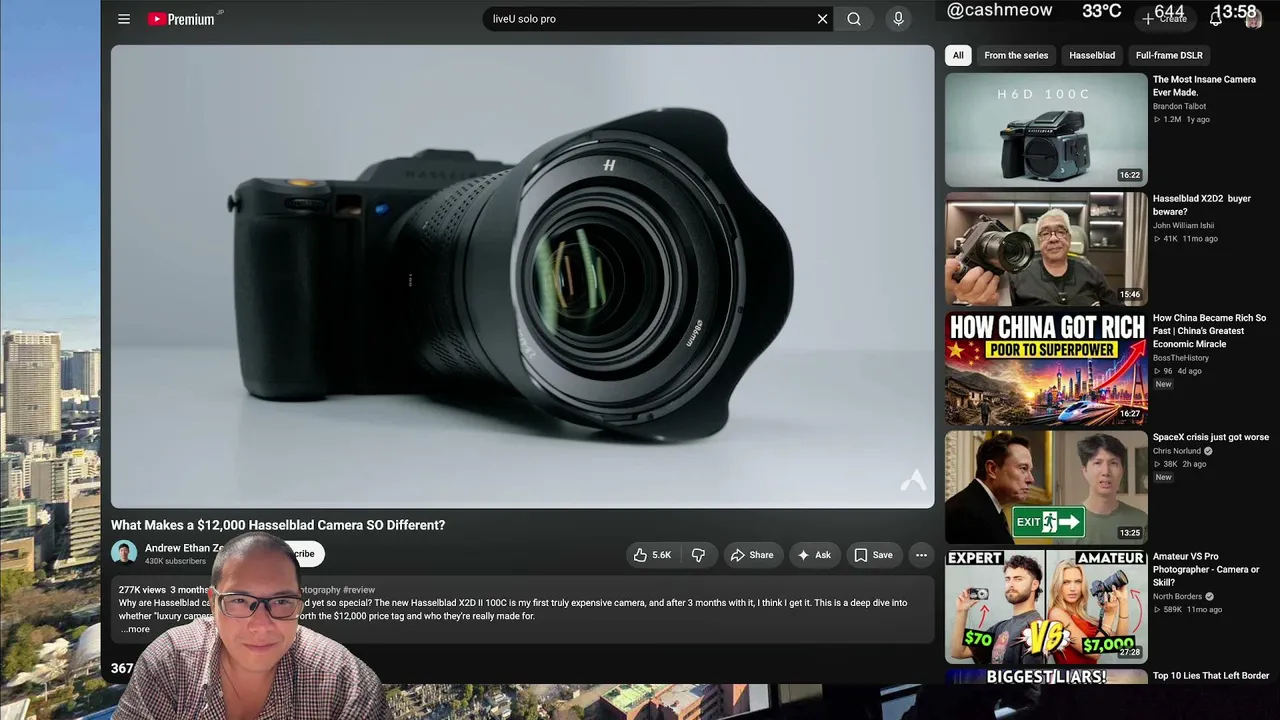1280x720 pixels.
Task: Visit Brandon Talbot's channel name
Action: click(x=1179, y=106)
